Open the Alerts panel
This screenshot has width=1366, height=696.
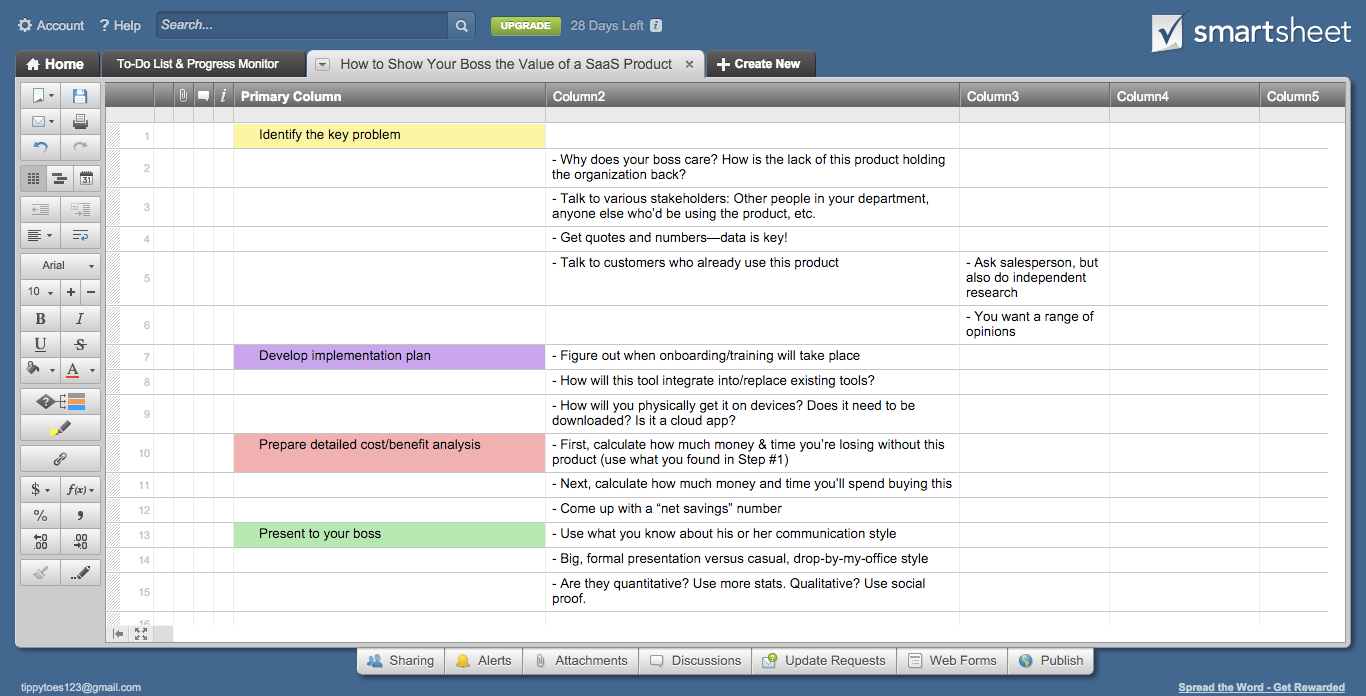coord(484,661)
